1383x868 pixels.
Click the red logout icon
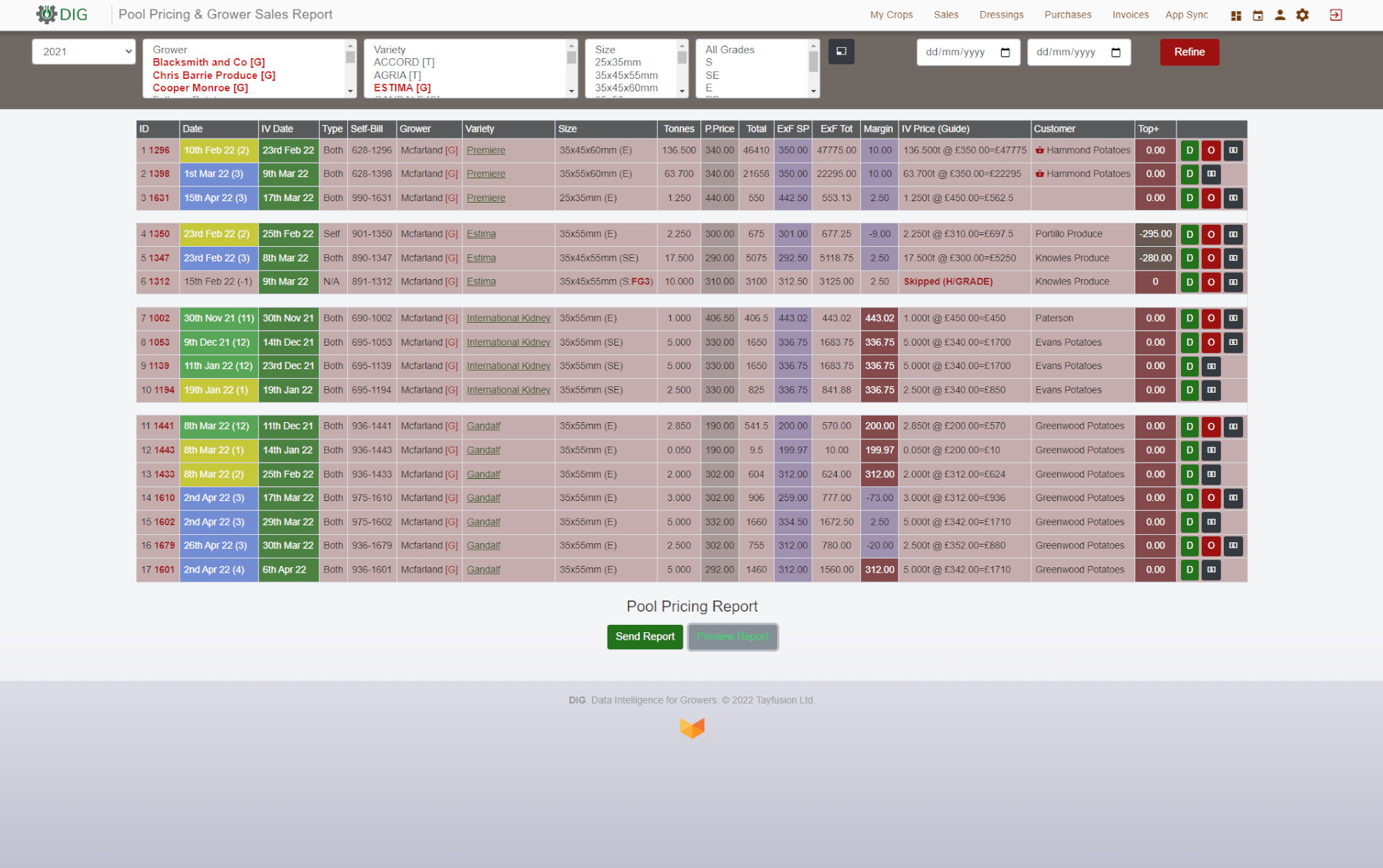point(1335,15)
